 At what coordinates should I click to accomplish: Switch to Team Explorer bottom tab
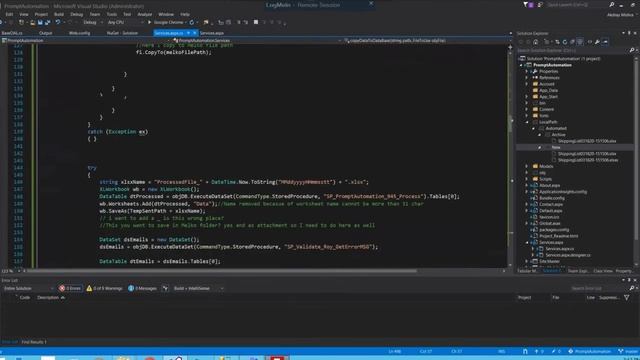[x=578, y=271]
